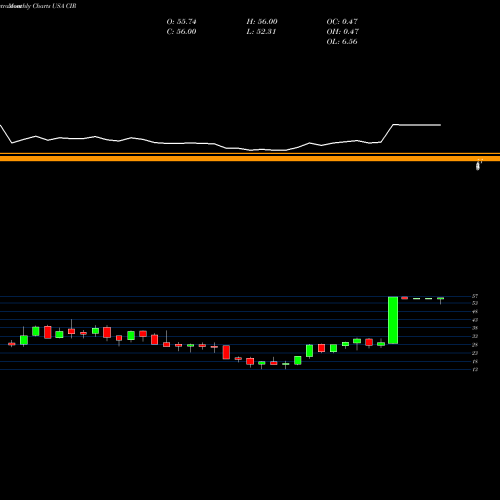The width and height of the screenshot is (500, 500).
Task: Click the tallest green candlestick
Action: [393, 320]
